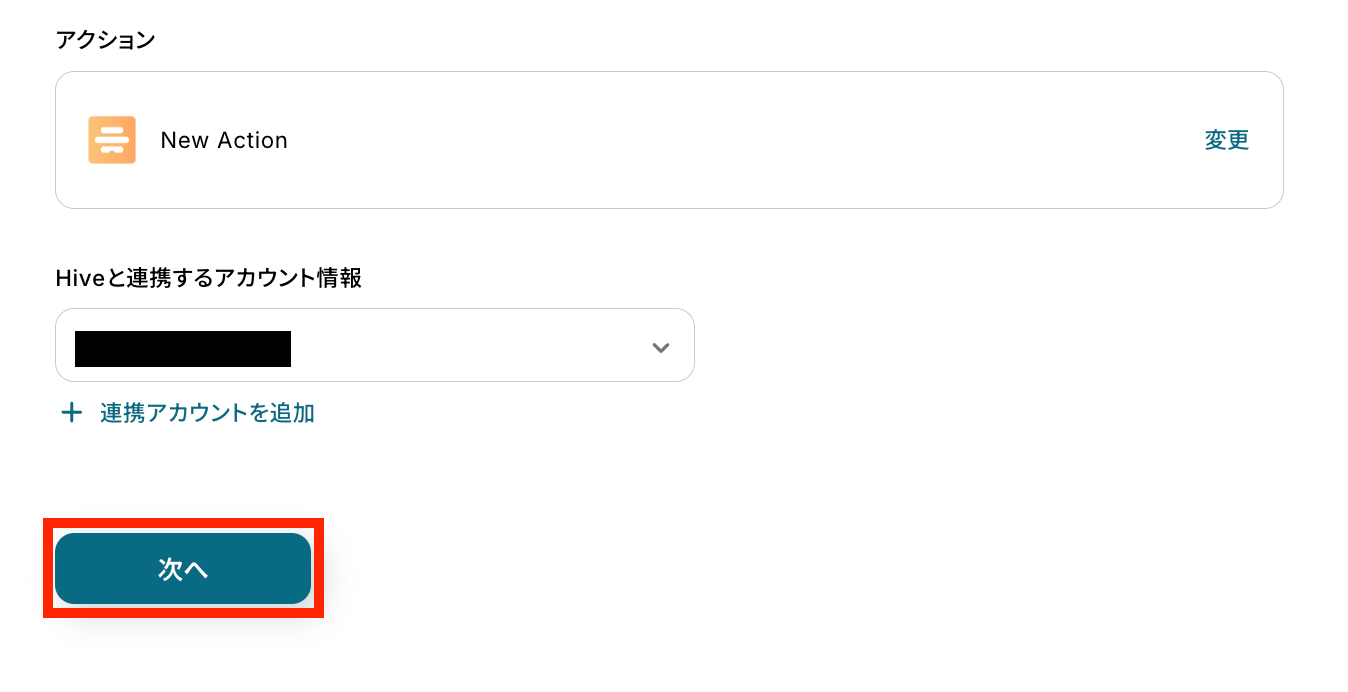
Task: Click the plus icon beside 連携アカウントを追加
Action: click(71, 413)
